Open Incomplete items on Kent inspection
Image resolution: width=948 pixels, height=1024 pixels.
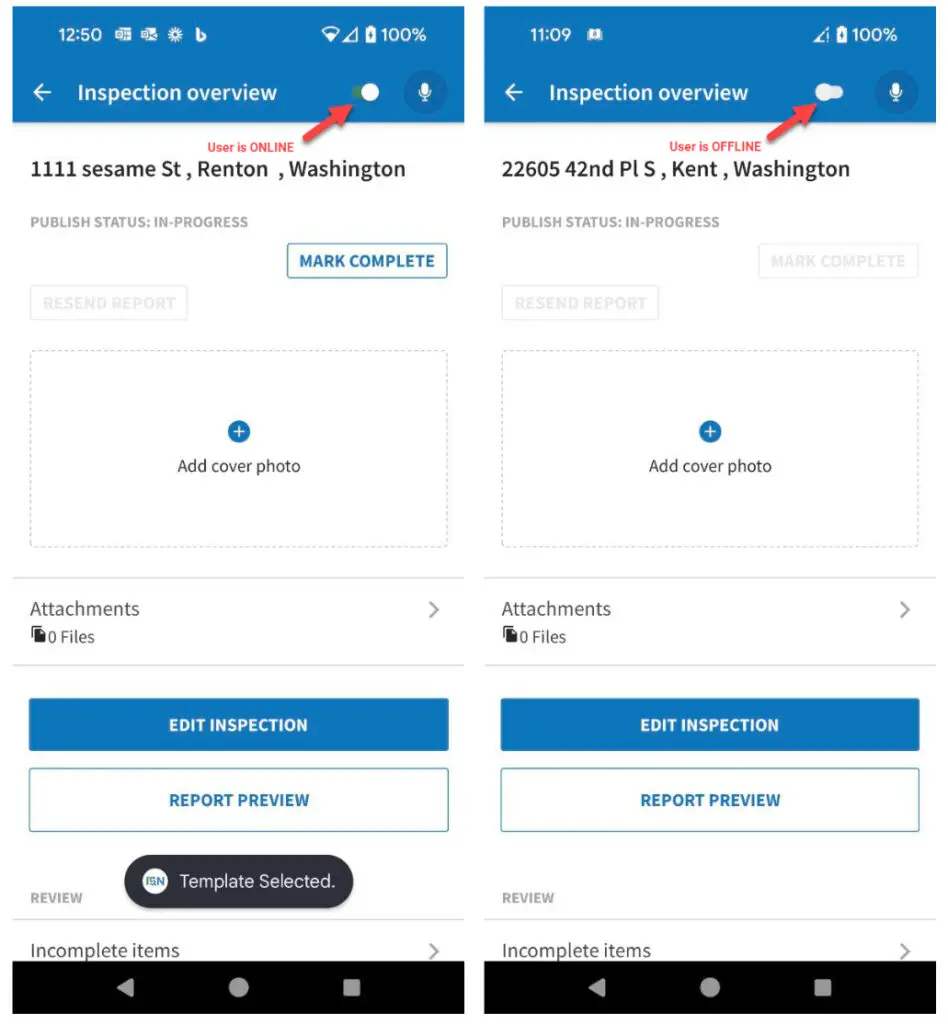(710, 950)
